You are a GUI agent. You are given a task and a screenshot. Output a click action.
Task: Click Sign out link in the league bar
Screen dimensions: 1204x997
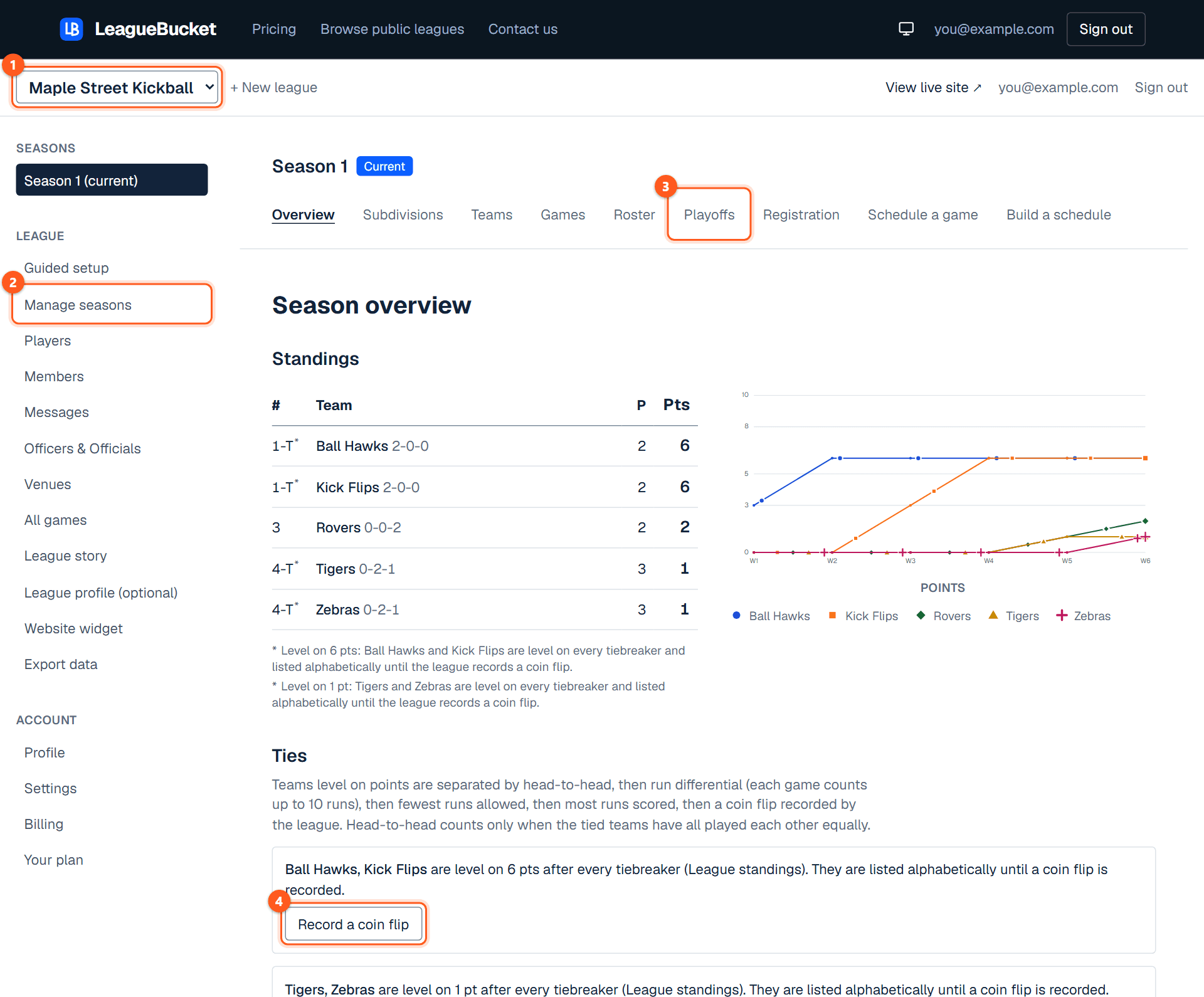click(1161, 87)
